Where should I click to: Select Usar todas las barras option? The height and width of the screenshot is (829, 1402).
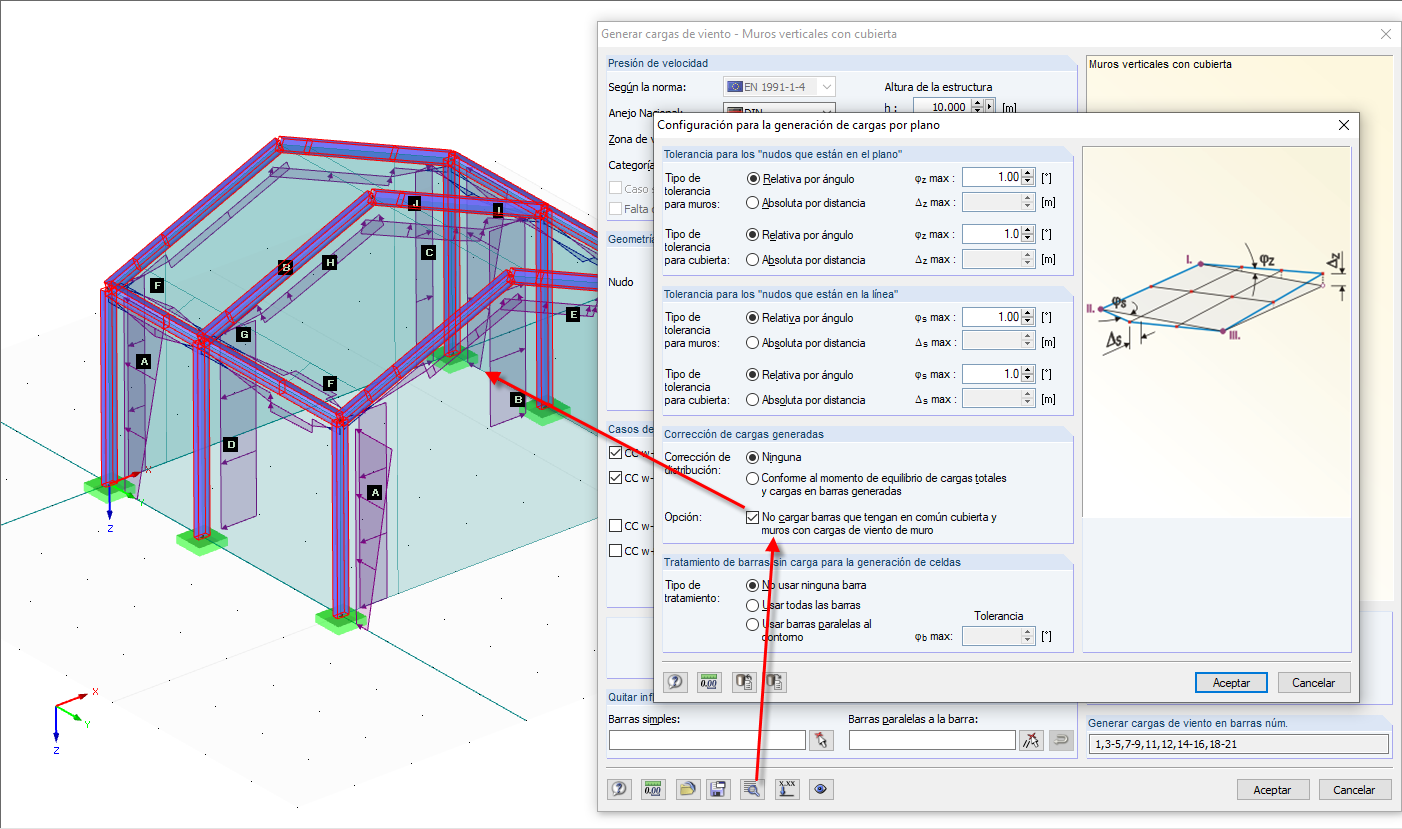(753, 605)
